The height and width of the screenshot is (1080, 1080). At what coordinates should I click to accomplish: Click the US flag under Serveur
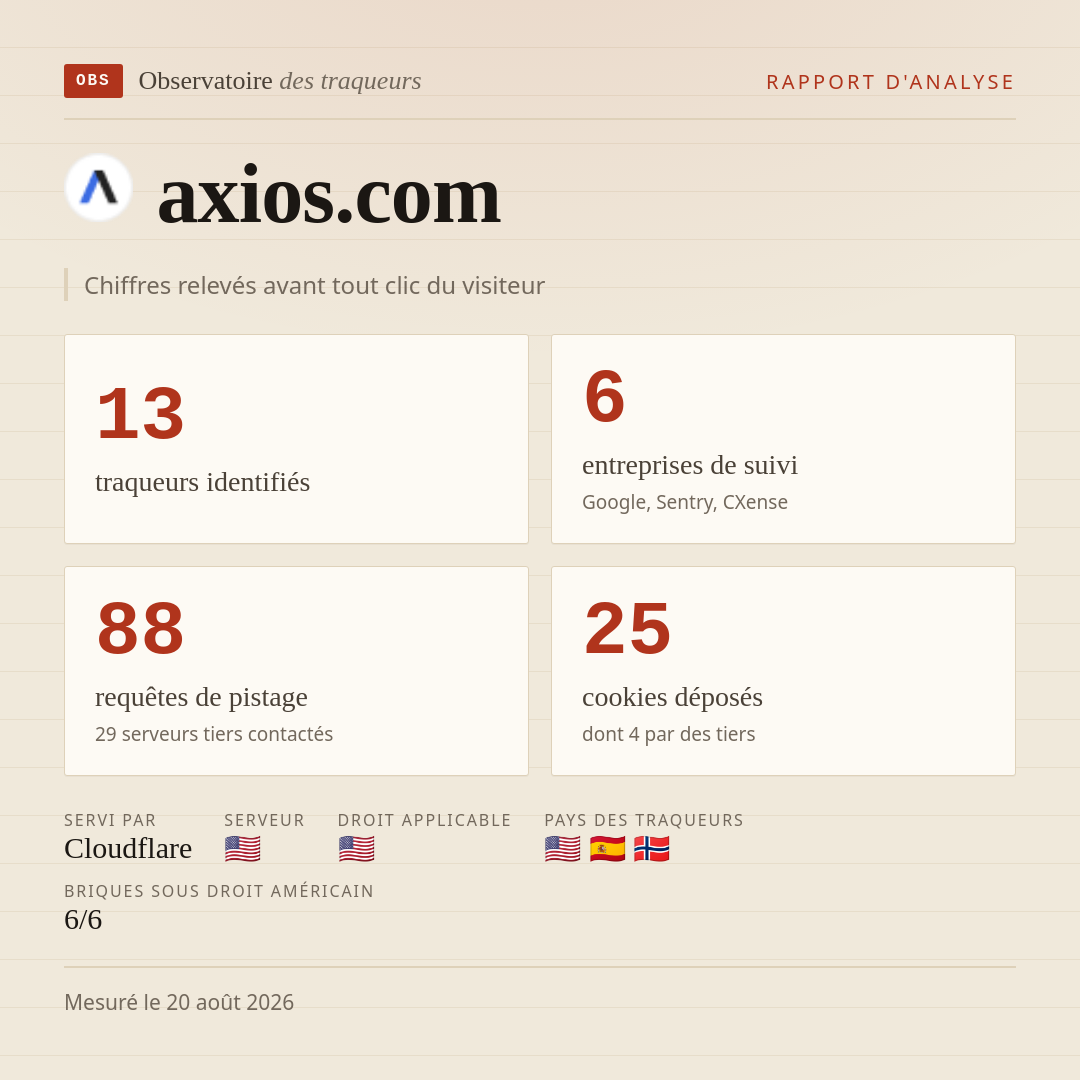(x=242, y=849)
